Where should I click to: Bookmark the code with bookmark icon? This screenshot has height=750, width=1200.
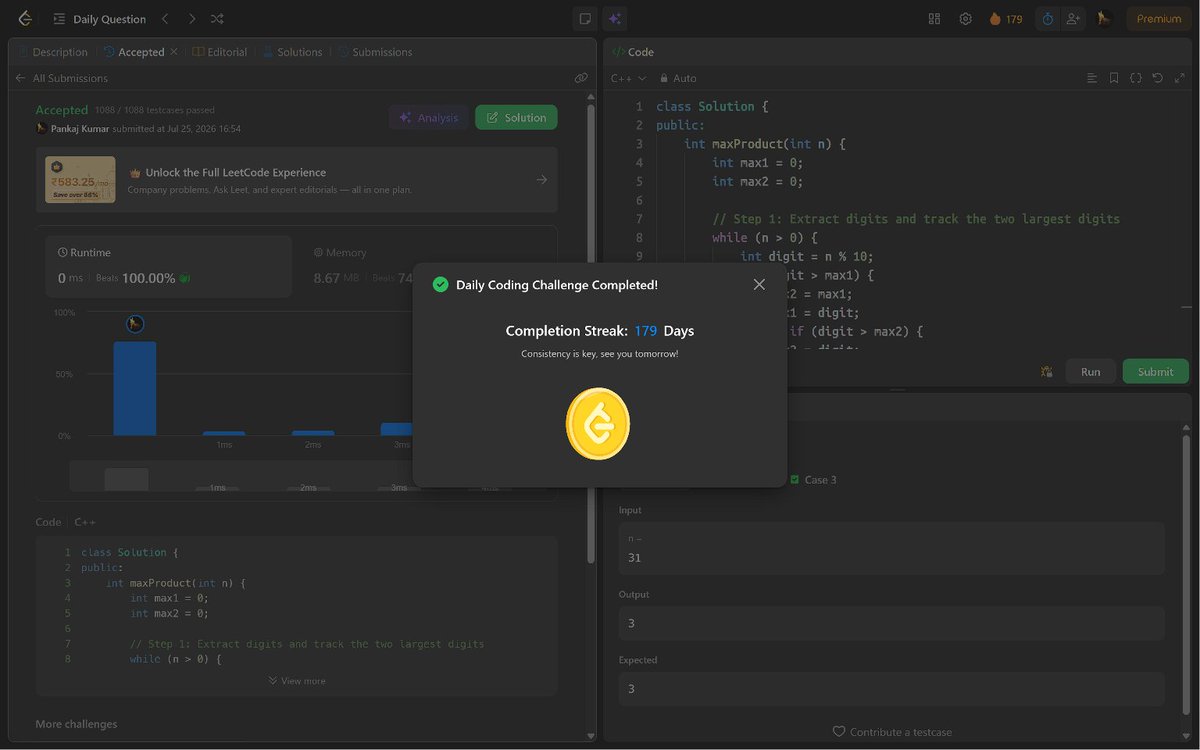point(1114,78)
